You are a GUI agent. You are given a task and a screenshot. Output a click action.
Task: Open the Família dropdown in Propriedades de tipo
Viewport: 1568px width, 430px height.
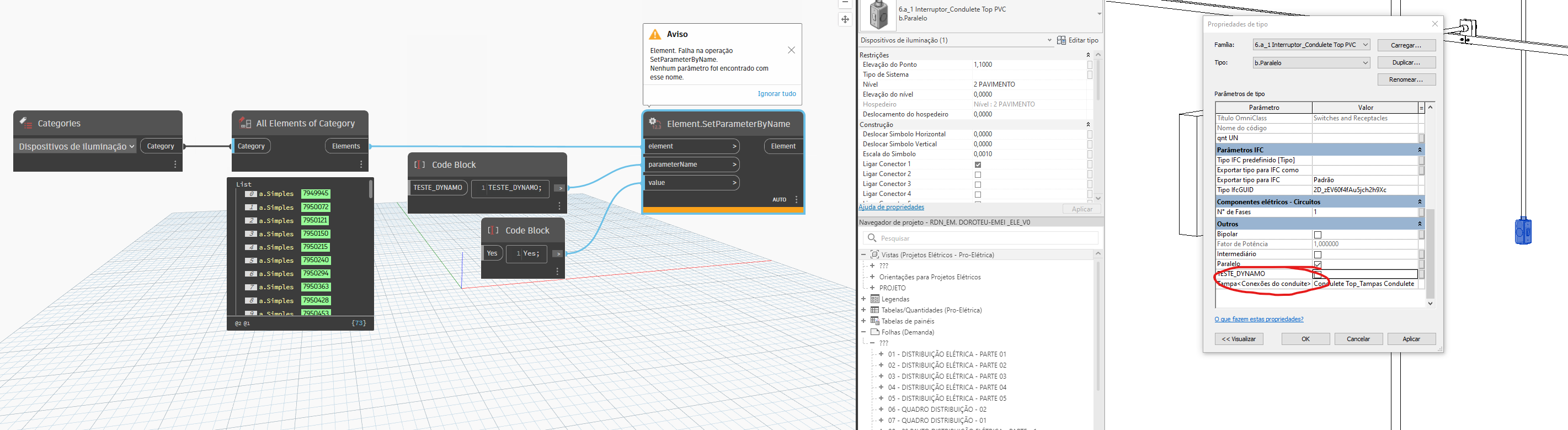pos(1311,45)
